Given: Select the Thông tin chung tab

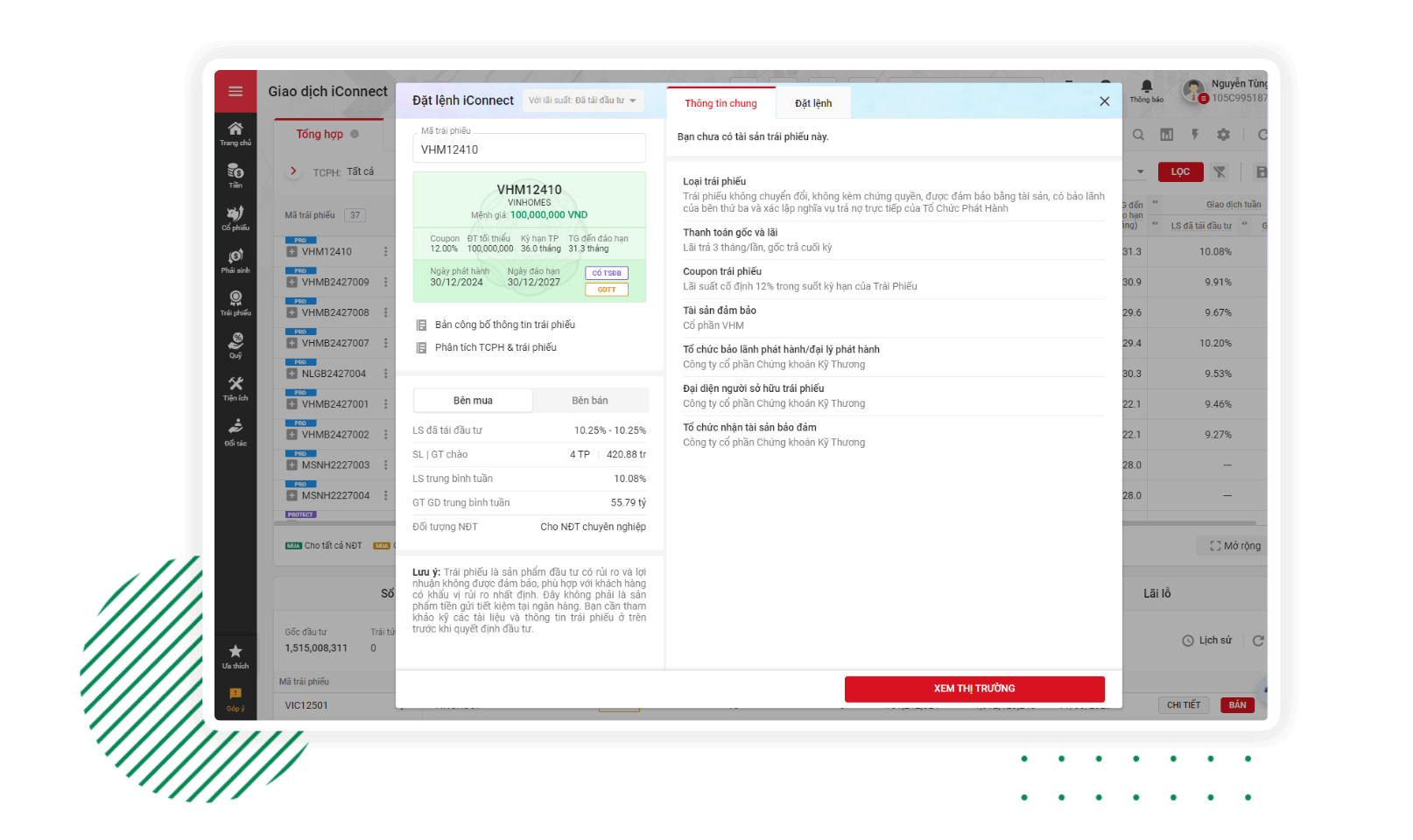Looking at the screenshot, I should coord(721,103).
